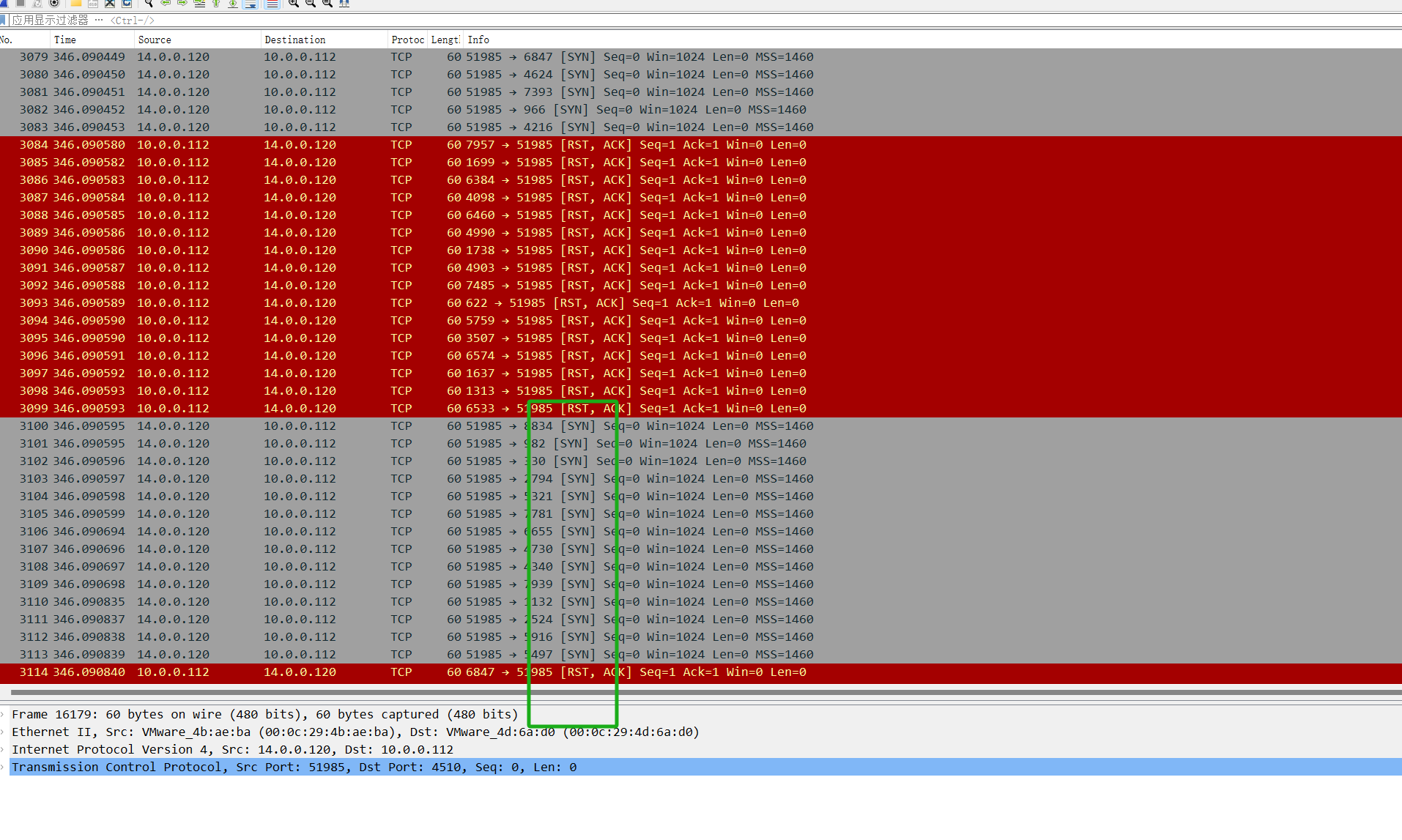This screenshot has width=1402, height=840.
Task: Select packet 3100 in the list
Action: [701, 426]
